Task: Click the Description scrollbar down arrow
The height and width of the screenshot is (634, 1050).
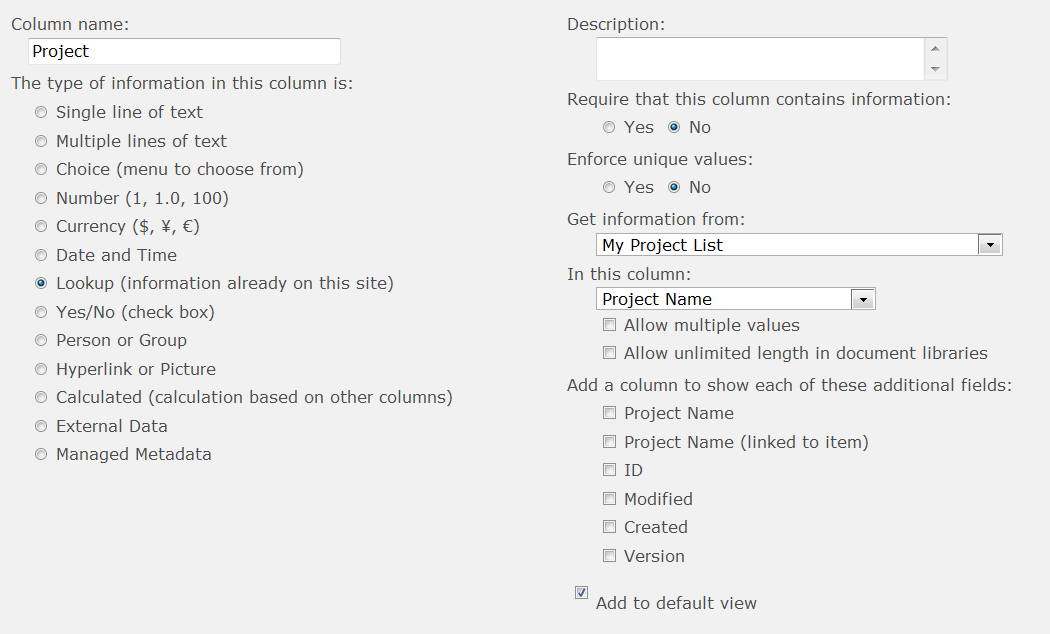Action: click(935, 70)
